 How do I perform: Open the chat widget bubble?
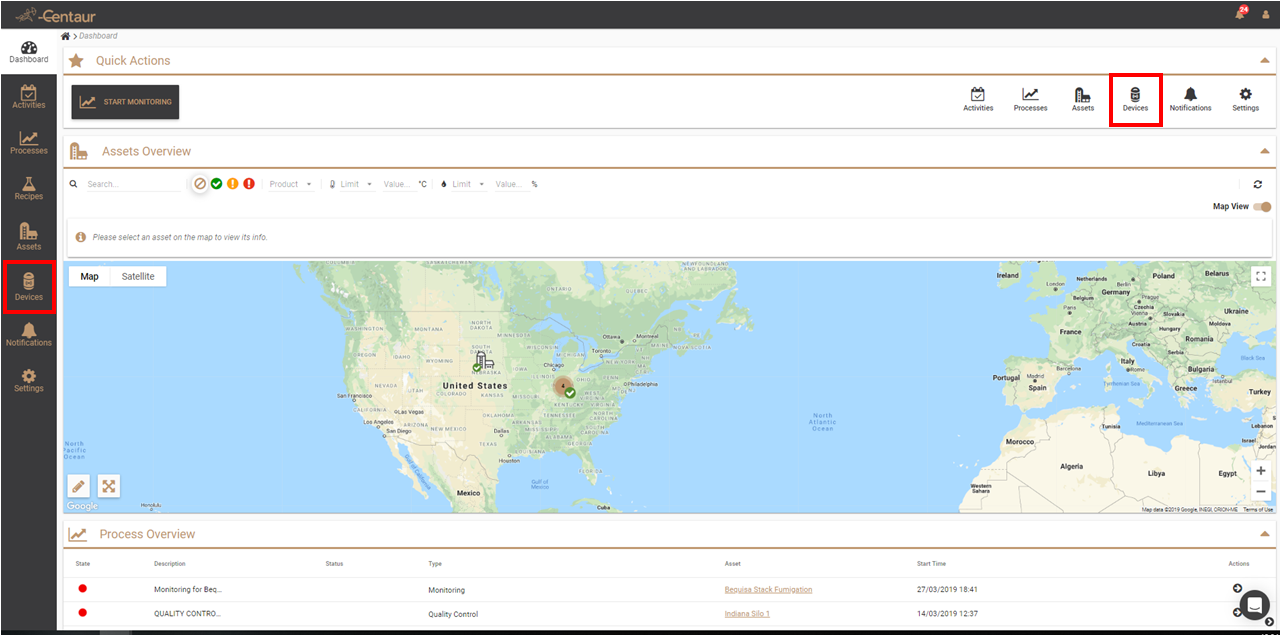click(1254, 605)
